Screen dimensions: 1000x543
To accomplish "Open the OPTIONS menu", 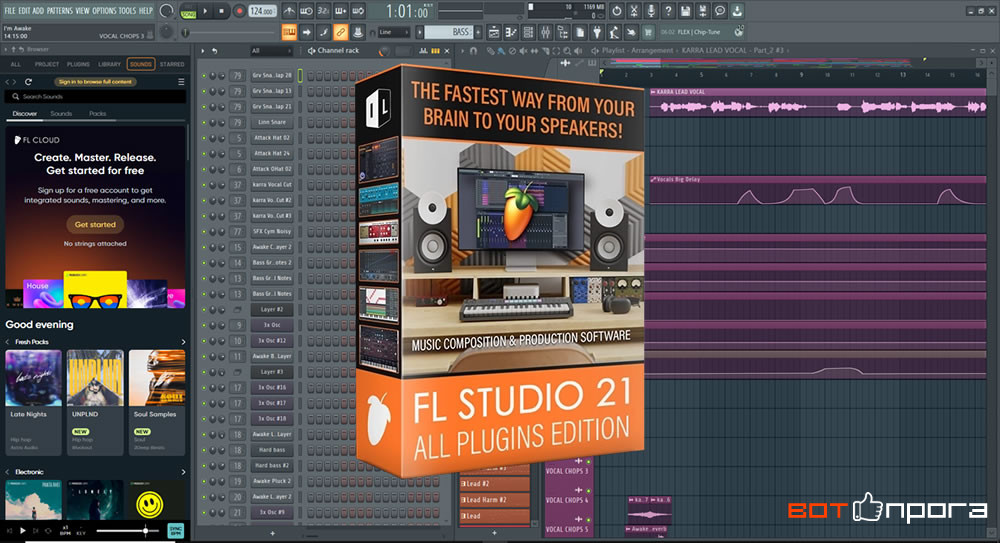I will point(105,11).
